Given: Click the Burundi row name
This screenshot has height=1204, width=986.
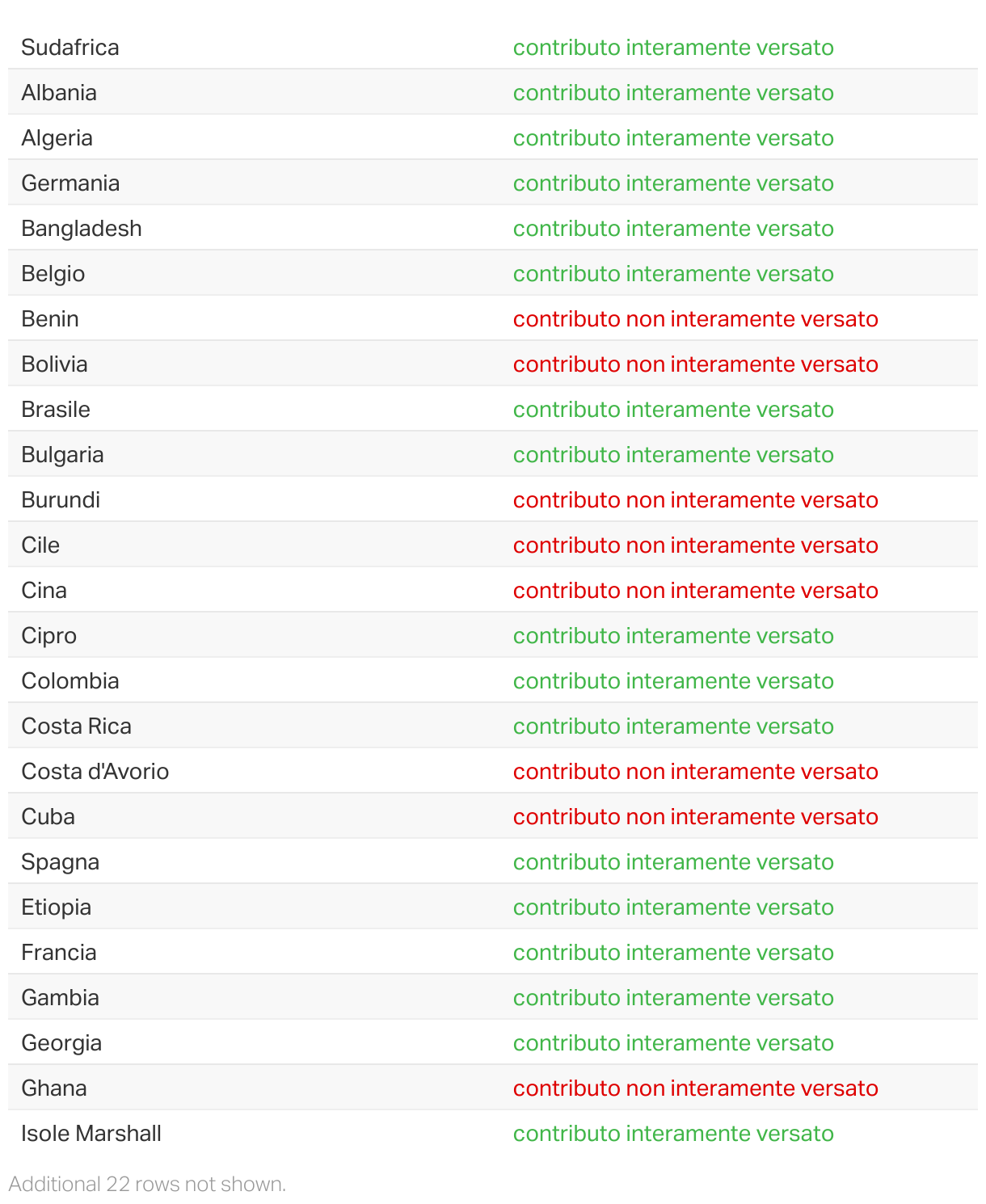Looking at the screenshot, I should (x=61, y=500).
